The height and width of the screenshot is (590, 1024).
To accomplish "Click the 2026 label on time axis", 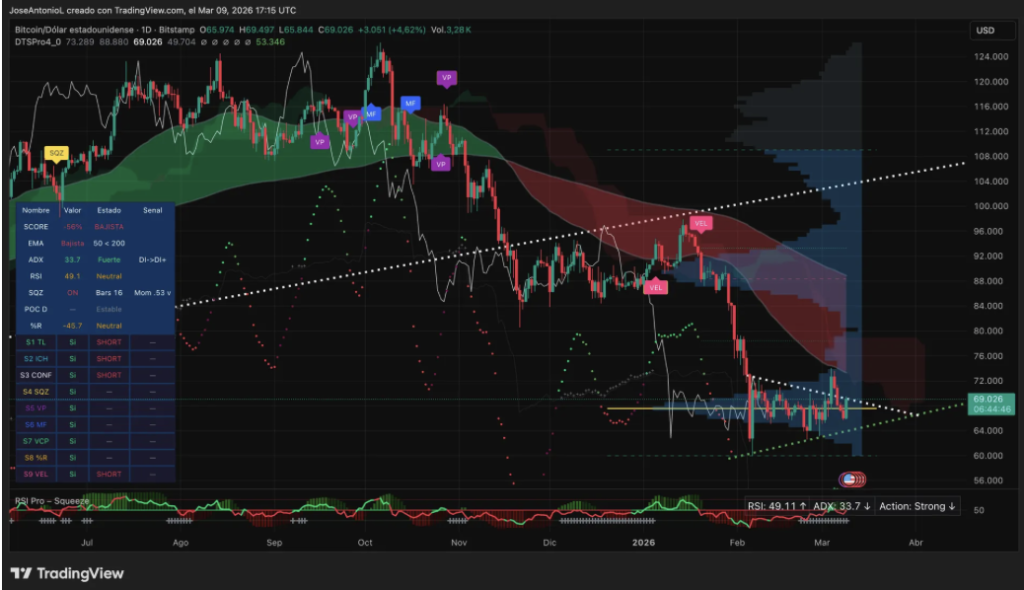I will point(644,543).
